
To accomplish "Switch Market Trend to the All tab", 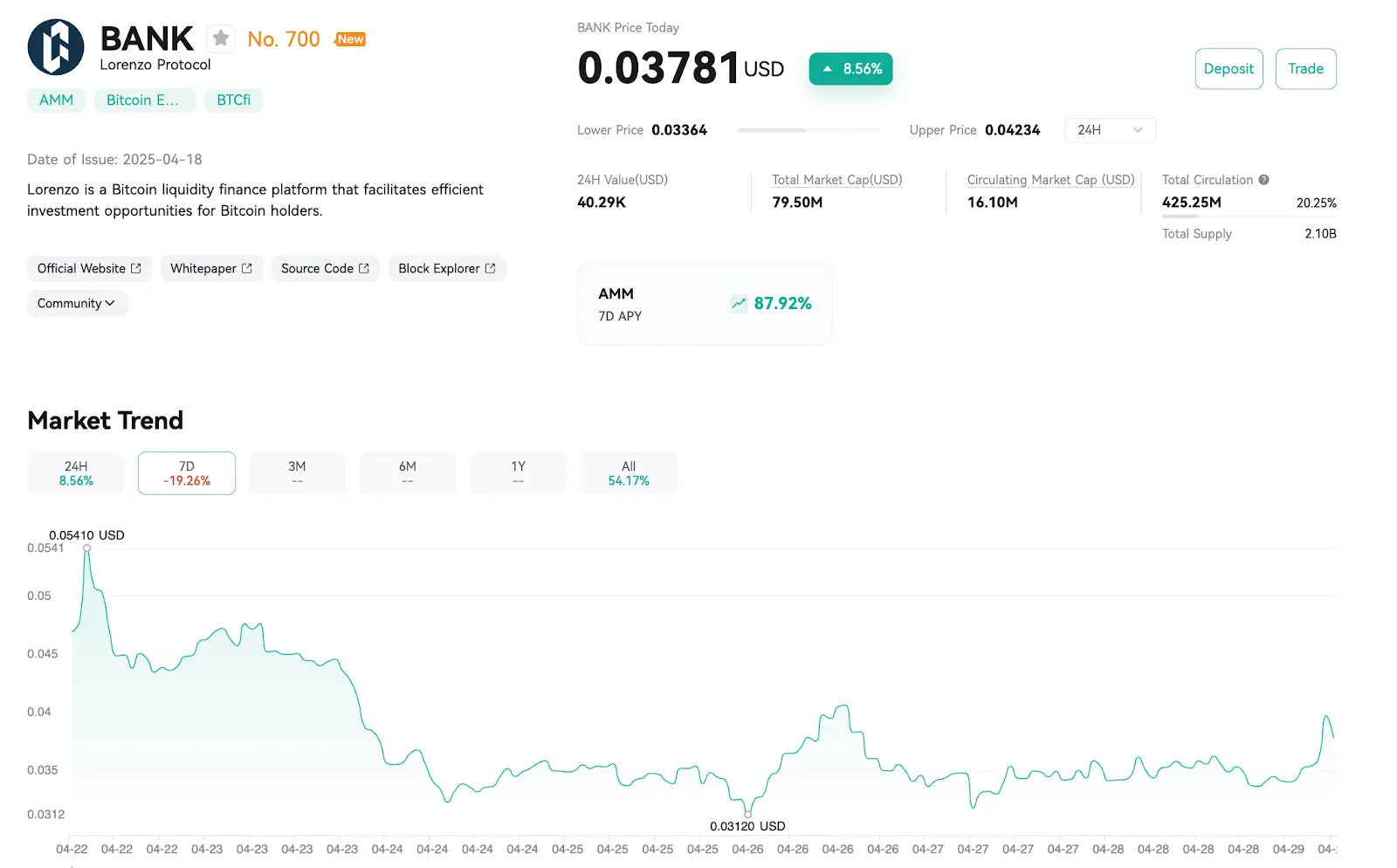I will coord(629,473).
